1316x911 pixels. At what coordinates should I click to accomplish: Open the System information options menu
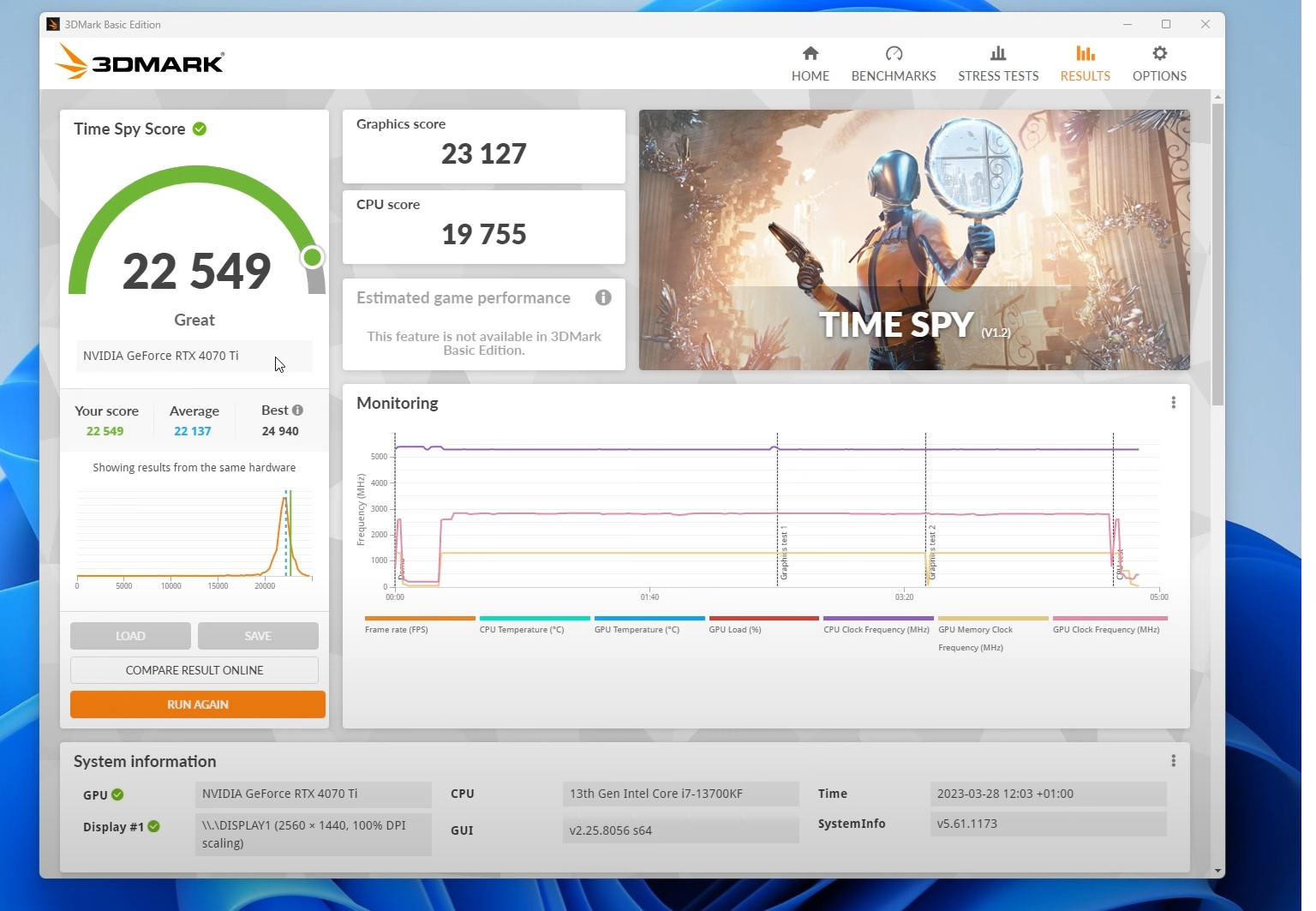click(x=1173, y=761)
